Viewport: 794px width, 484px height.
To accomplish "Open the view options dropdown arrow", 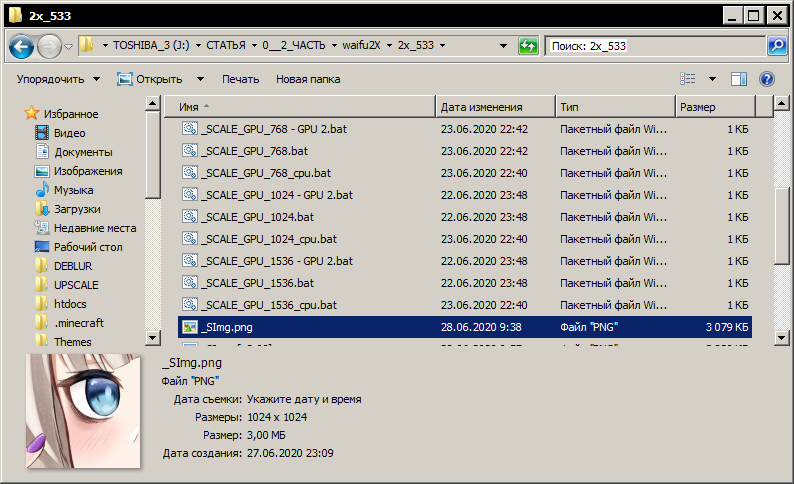I will click(712, 79).
